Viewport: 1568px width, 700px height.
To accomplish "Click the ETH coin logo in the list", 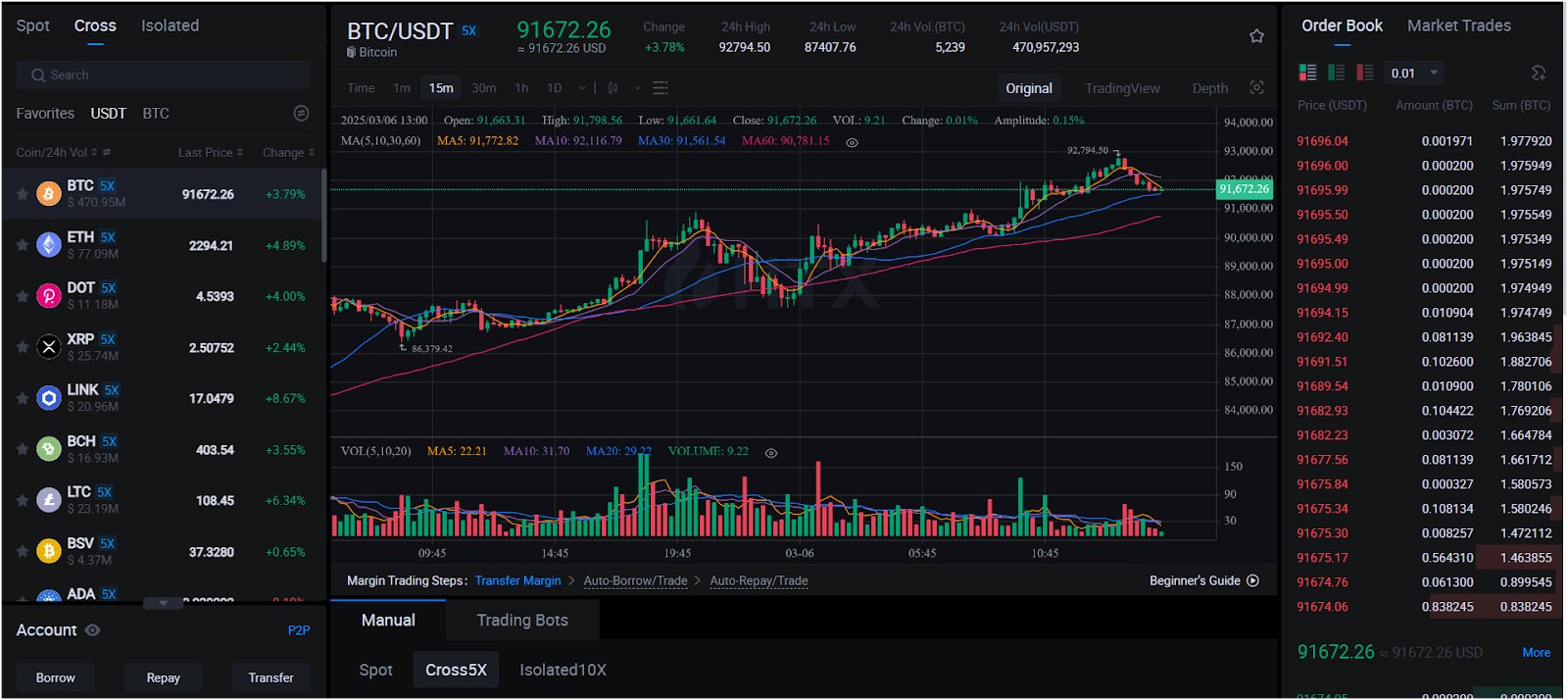I will coord(49,244).
